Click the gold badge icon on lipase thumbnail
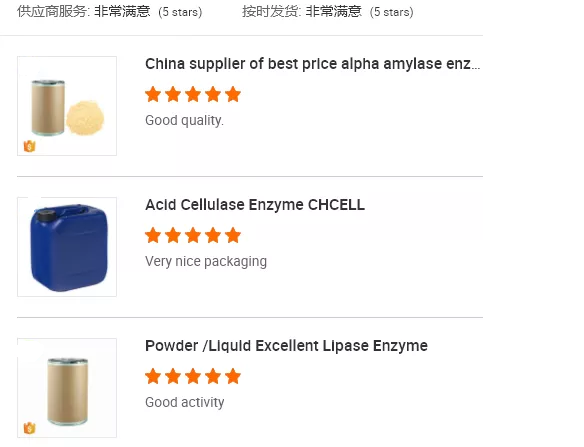The width and height of the screenshot is (584, 447). coord(29,428)
